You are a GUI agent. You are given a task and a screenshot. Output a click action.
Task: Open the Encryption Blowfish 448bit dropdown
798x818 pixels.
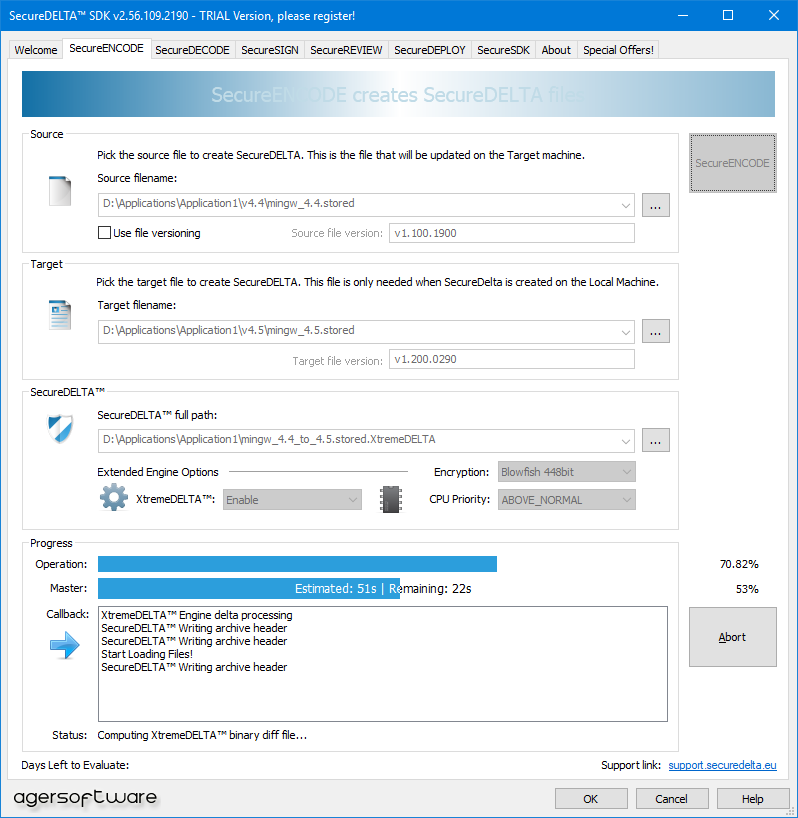tap(566, 472)
